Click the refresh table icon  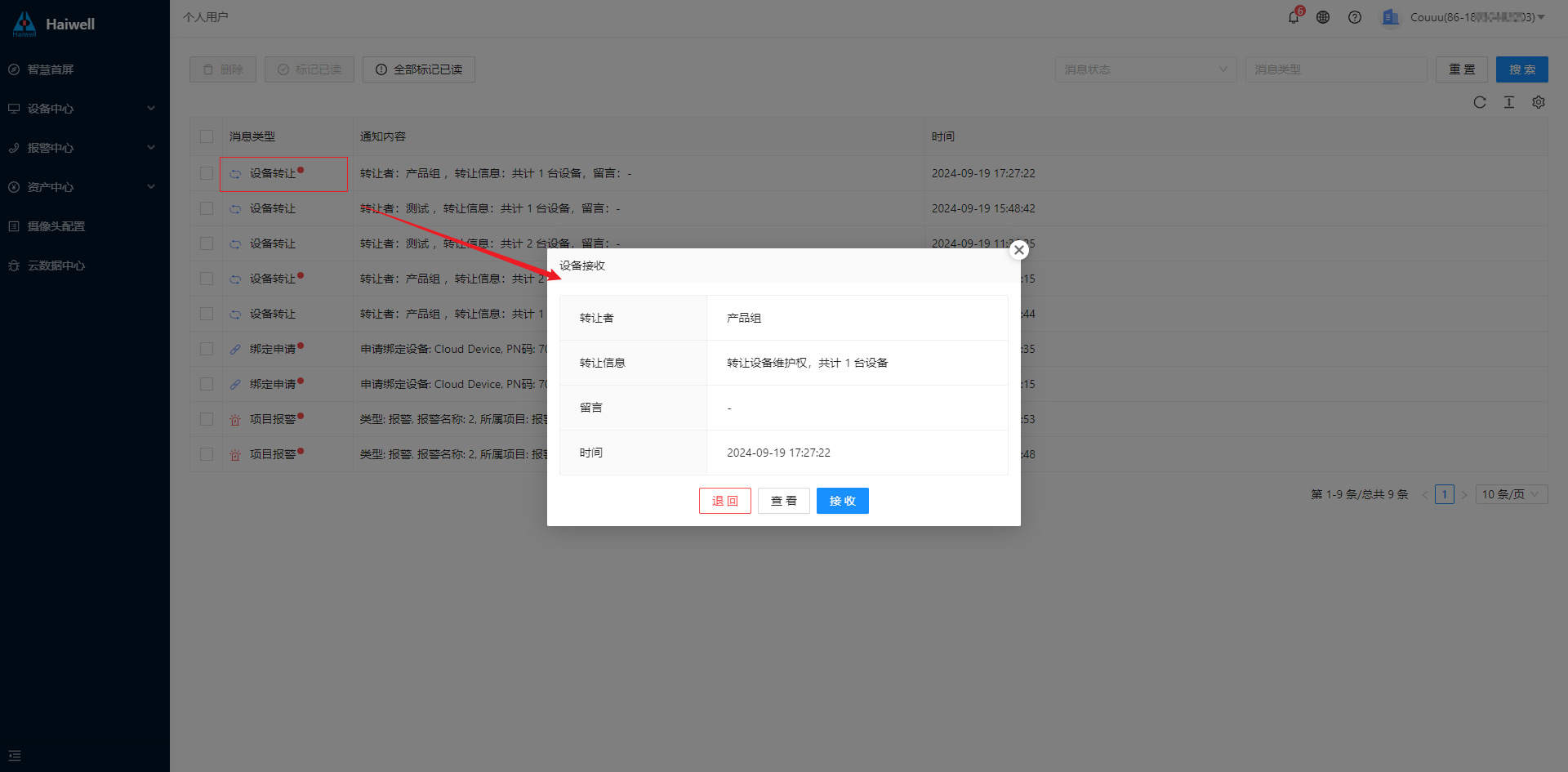pos(1480,102)
